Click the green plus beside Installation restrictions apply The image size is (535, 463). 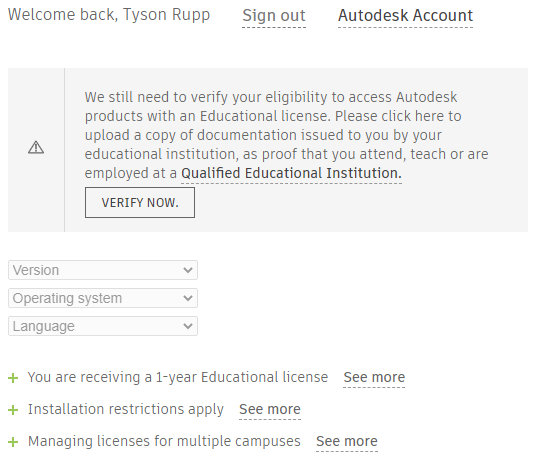coord(13,410)
